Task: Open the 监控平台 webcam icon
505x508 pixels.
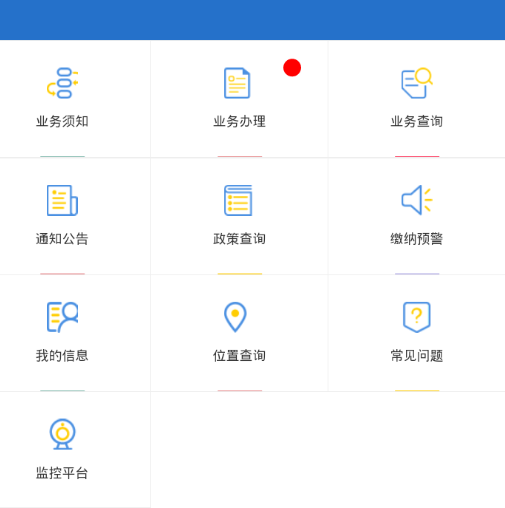Action: tap(62, 434)
